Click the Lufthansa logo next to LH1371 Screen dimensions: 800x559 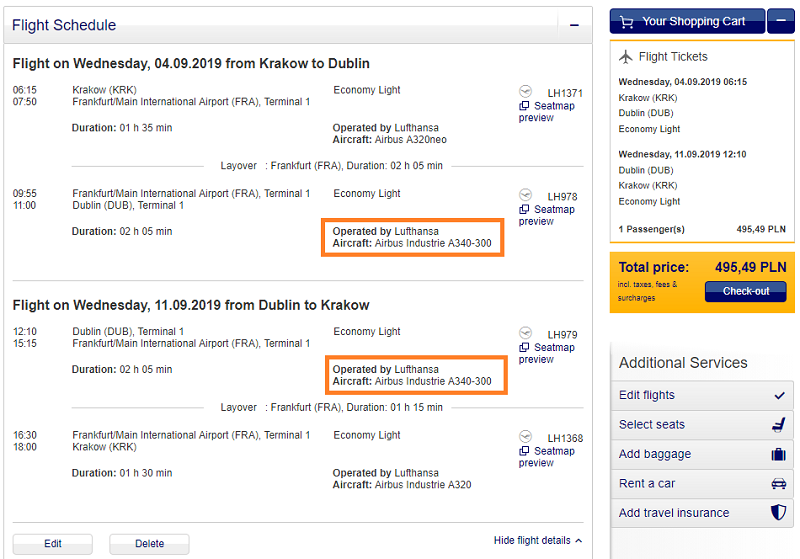pyautogui.click(x=526, y=91)
